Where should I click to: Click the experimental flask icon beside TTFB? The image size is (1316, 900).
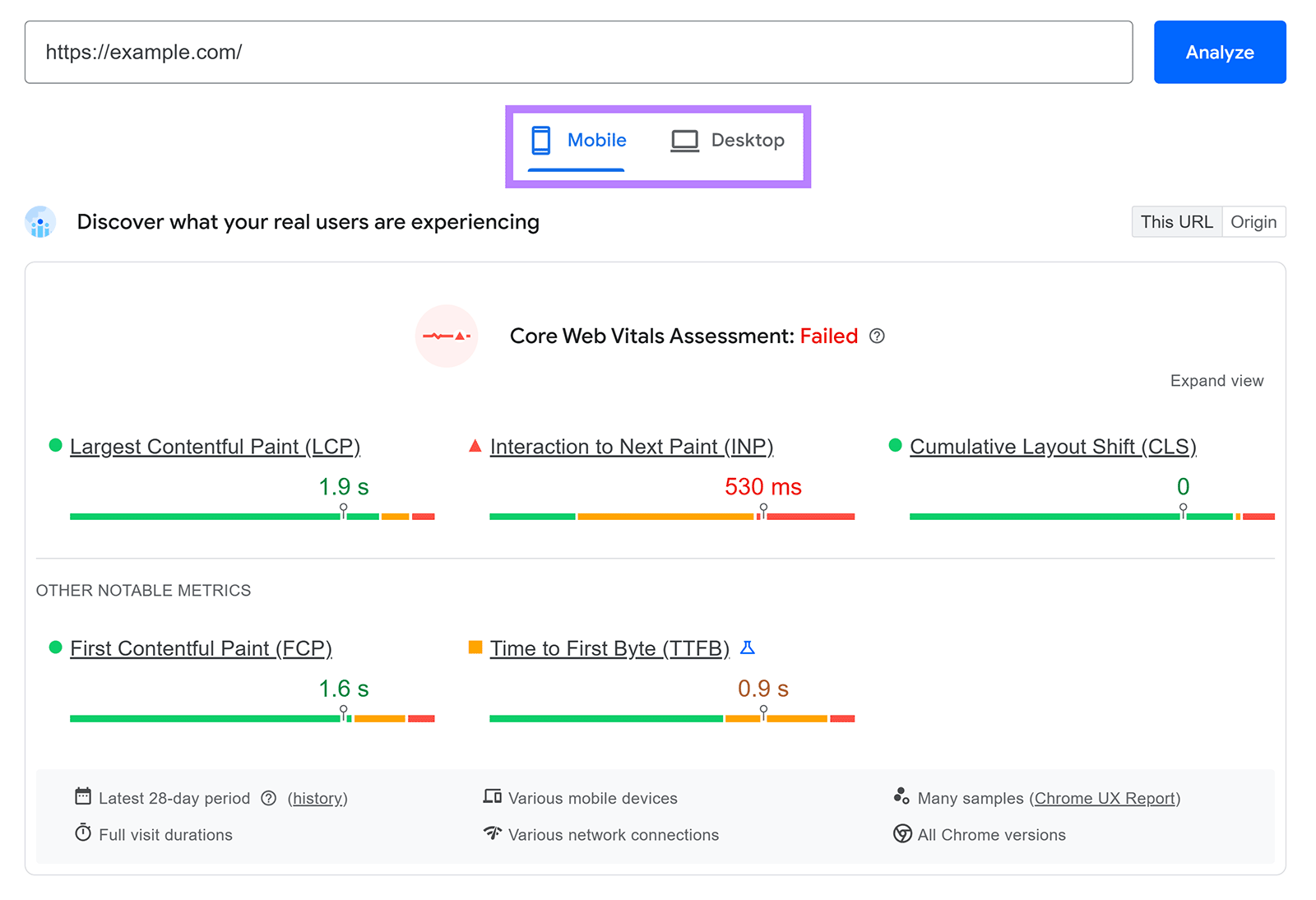pos(748,647)
